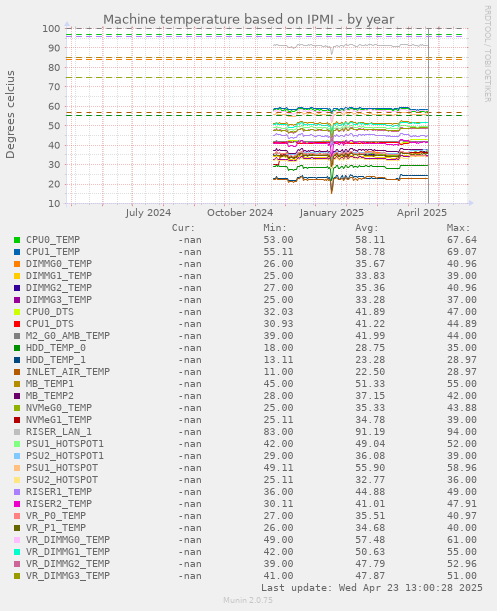Click the RISER2_TEMP legend label

coord(59,504)
